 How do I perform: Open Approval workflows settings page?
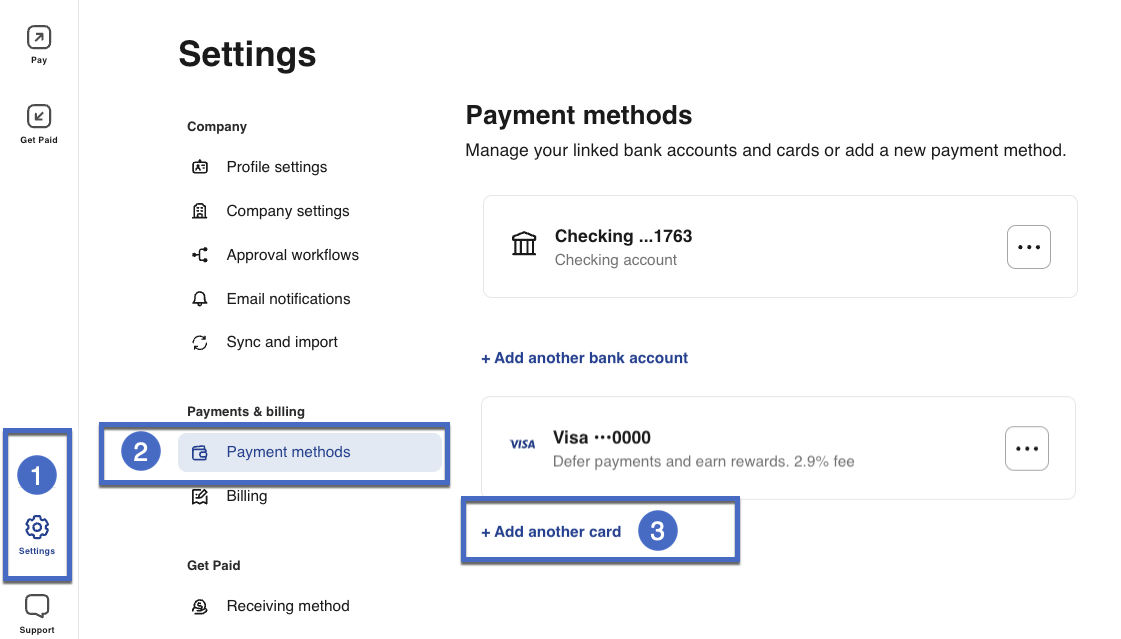coord(292,255)
